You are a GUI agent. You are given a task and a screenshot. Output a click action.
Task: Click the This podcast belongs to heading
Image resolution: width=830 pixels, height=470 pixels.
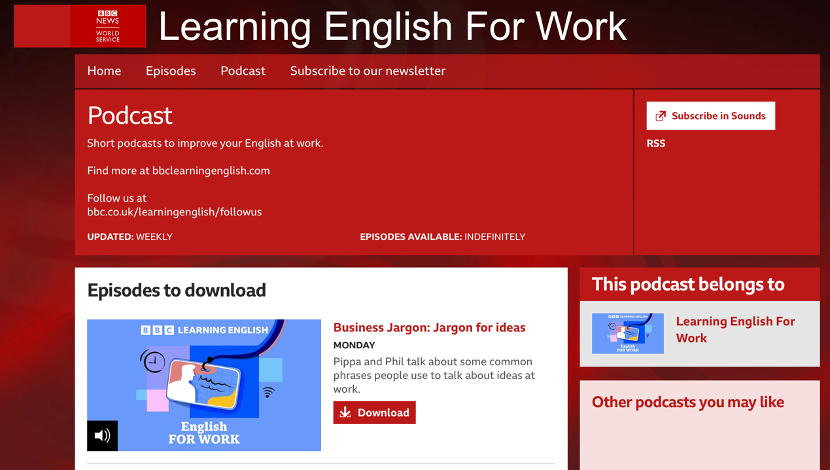pos(688,284)
